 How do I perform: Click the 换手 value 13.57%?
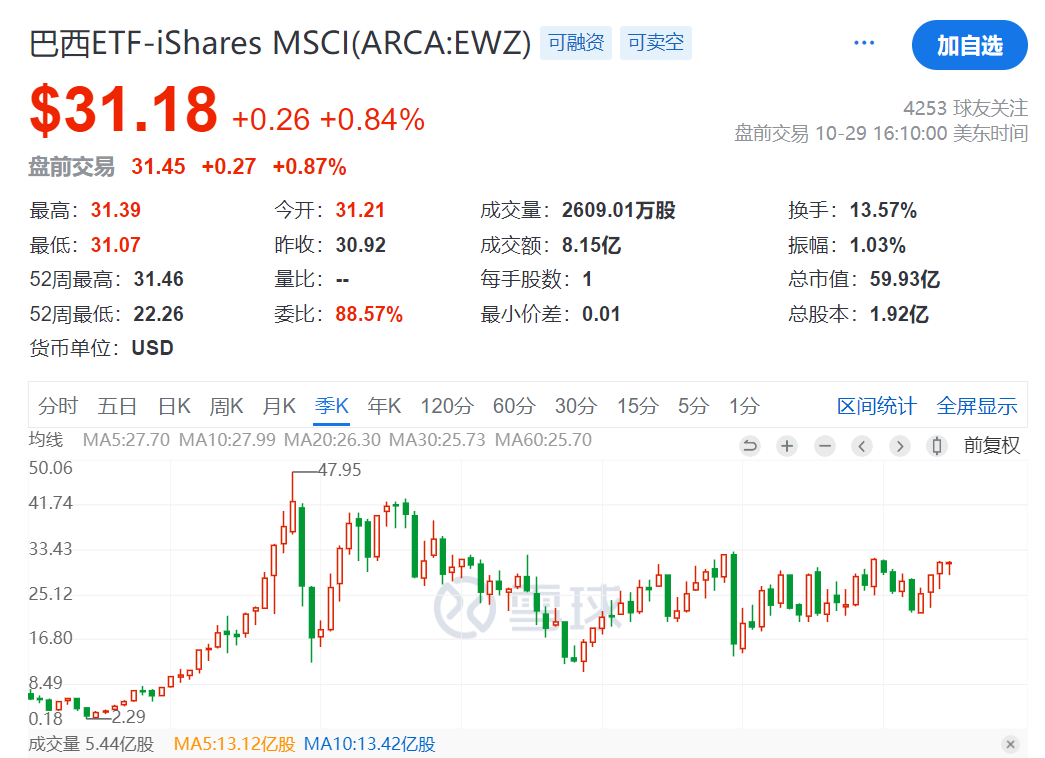point(884,210)
